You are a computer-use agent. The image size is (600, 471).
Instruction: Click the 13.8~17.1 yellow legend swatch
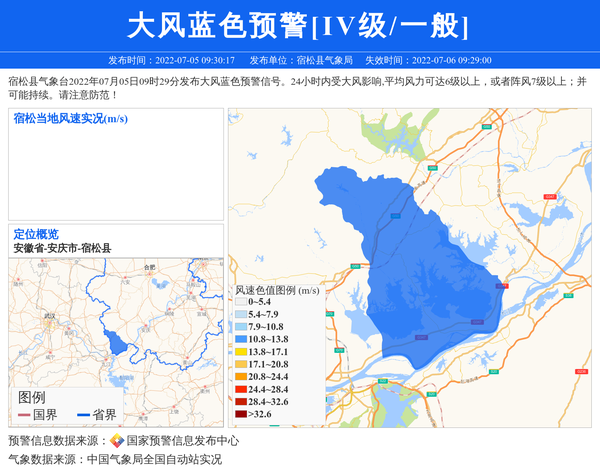240,352
